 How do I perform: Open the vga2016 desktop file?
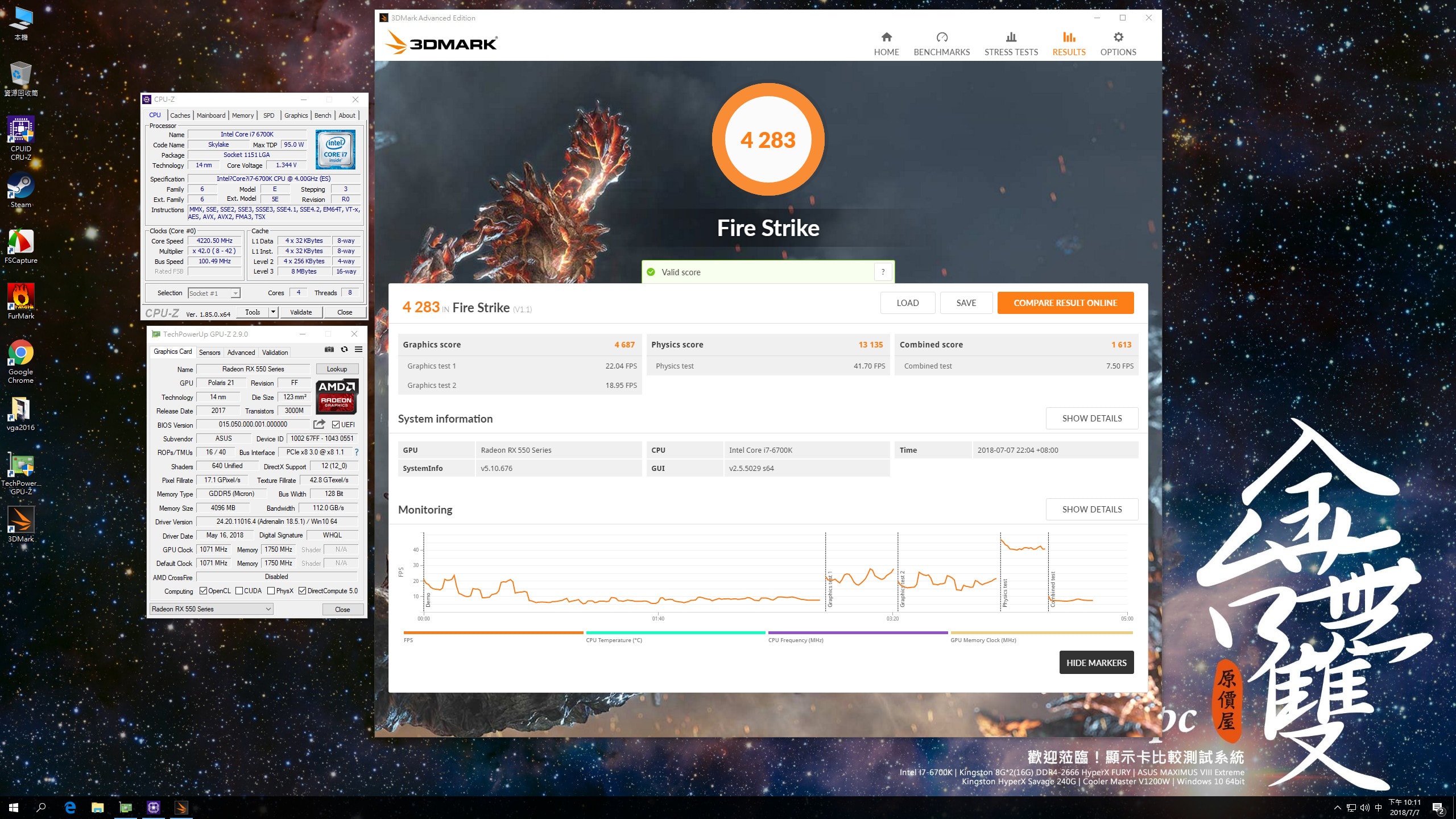point(21,414)
